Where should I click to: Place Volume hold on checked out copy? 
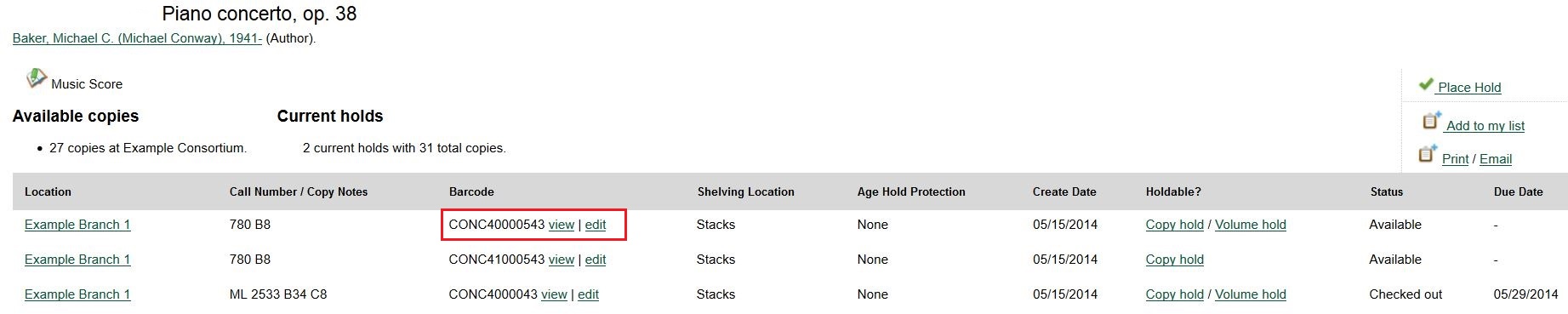[x=1251, y=294]
